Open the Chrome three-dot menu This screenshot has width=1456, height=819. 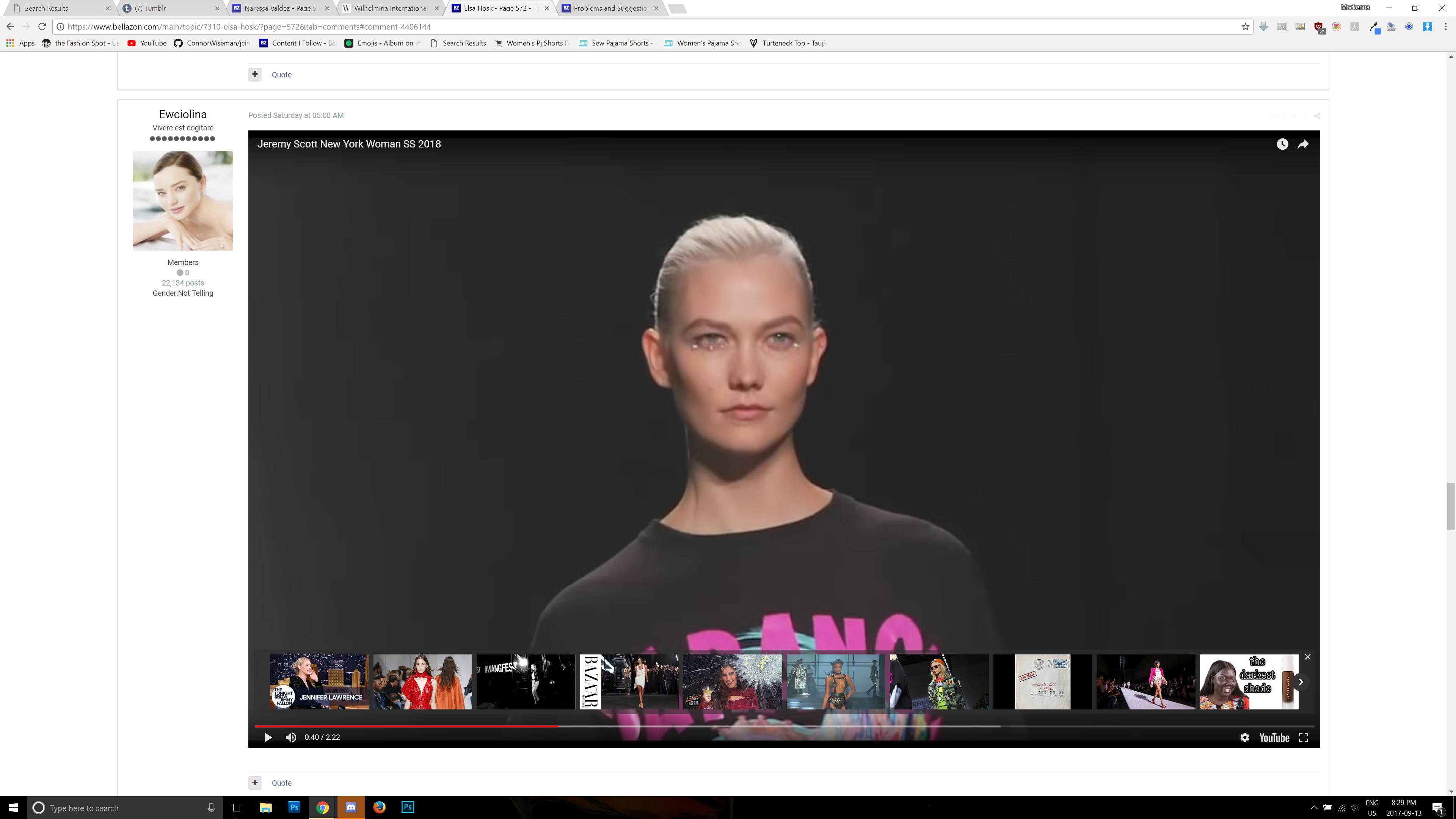coord(1445,27)
